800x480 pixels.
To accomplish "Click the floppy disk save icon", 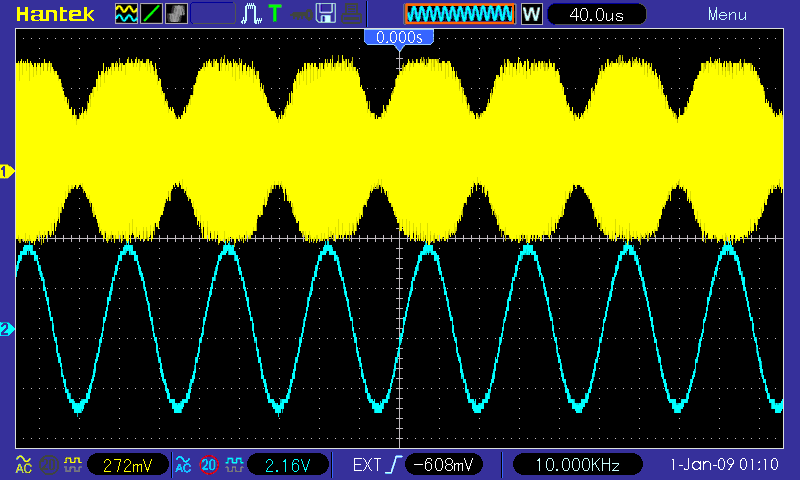I will pos(326,13).
